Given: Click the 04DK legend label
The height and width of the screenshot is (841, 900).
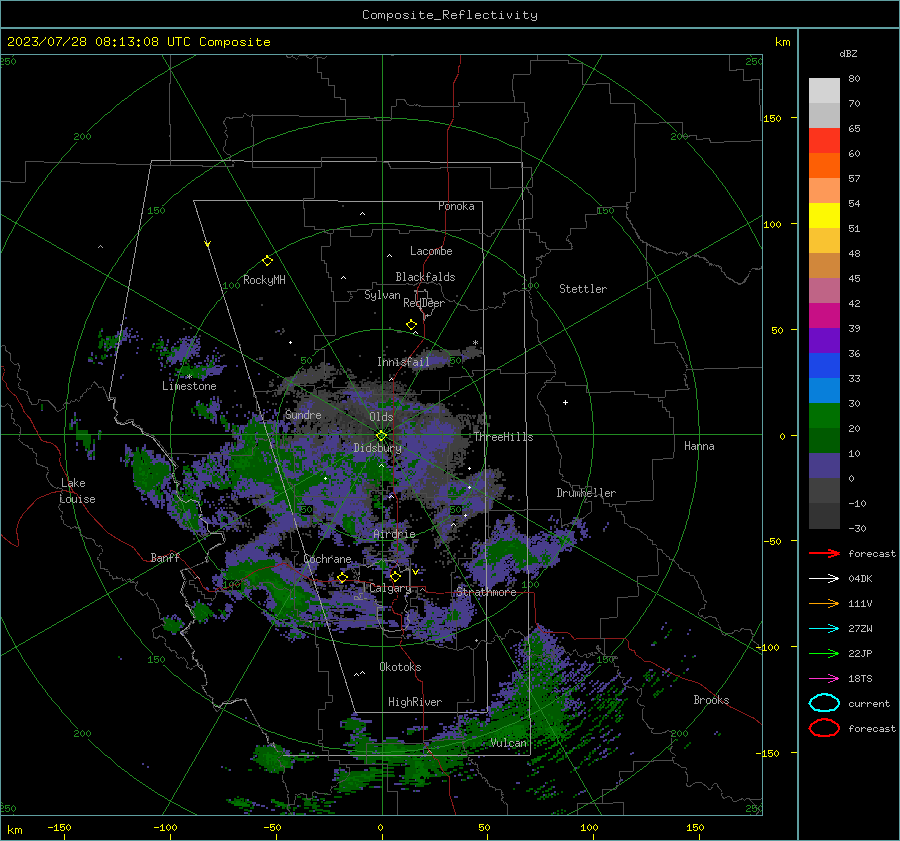Looking at the screenshot, I should click(860, 578).
